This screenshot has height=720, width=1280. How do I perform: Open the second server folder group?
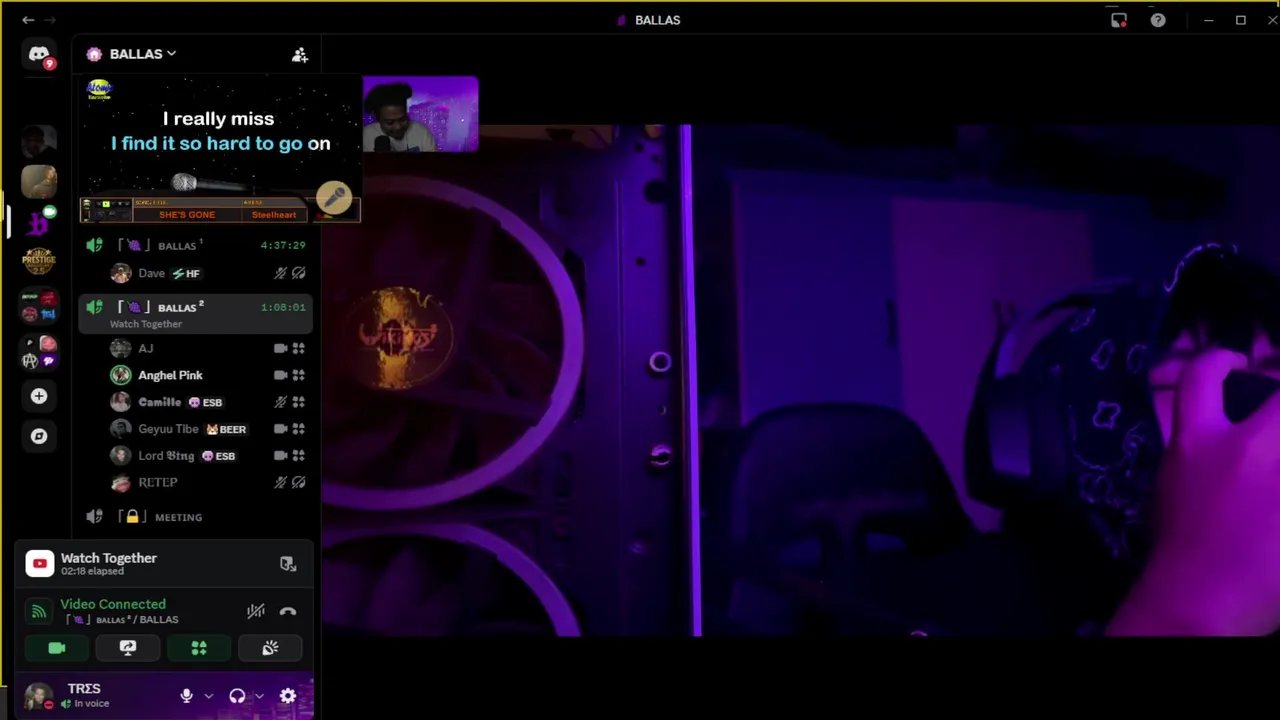39,352
